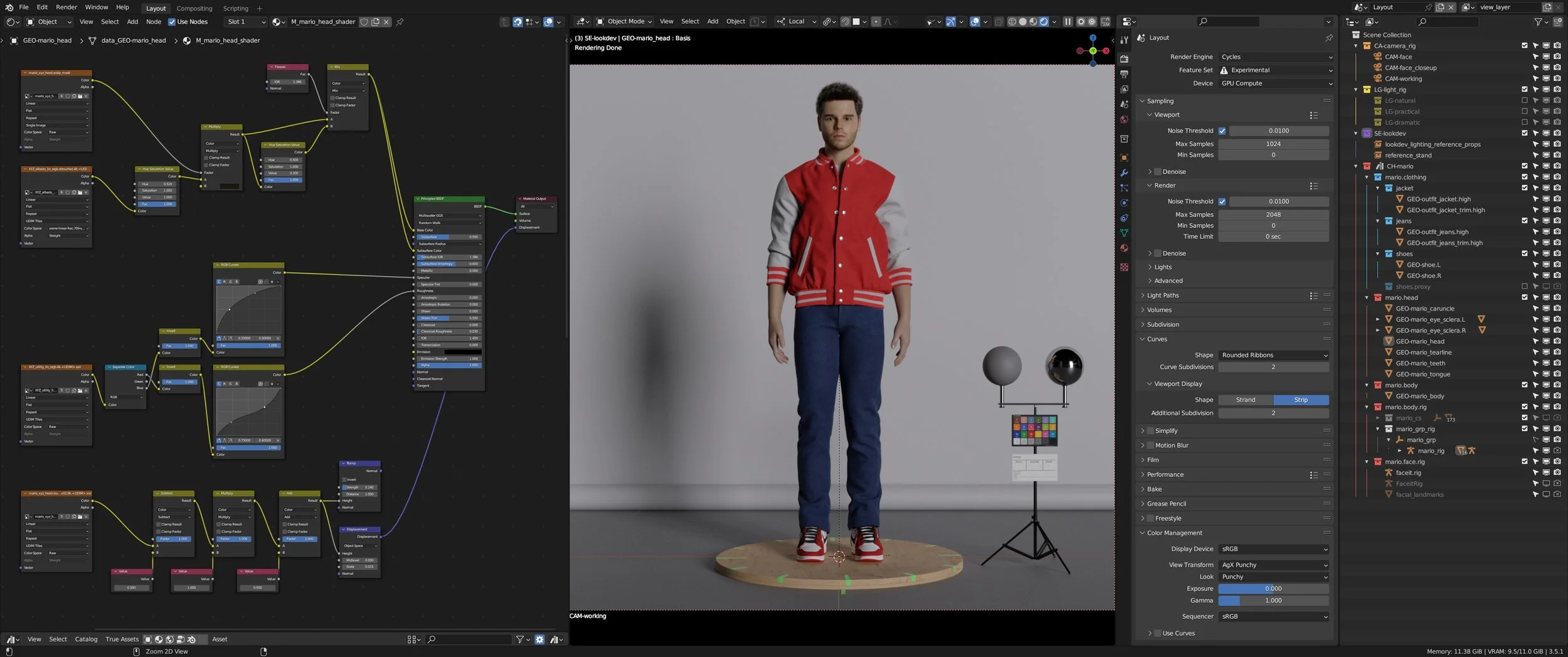Click Catalog menu in asset browser
1568x657 pixels.
(x=87, y=639)
